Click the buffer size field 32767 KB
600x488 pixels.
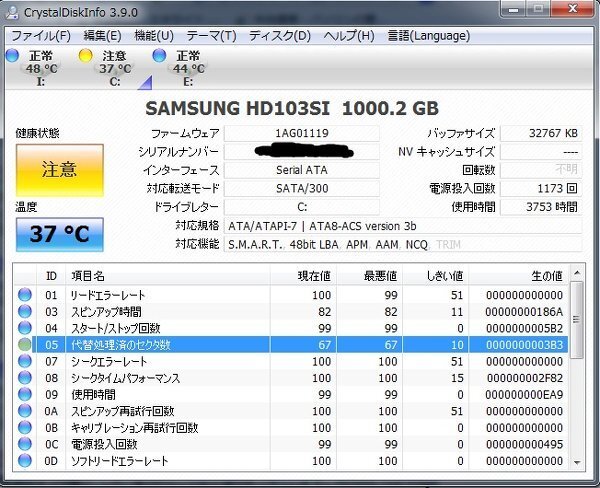[541, 133]
